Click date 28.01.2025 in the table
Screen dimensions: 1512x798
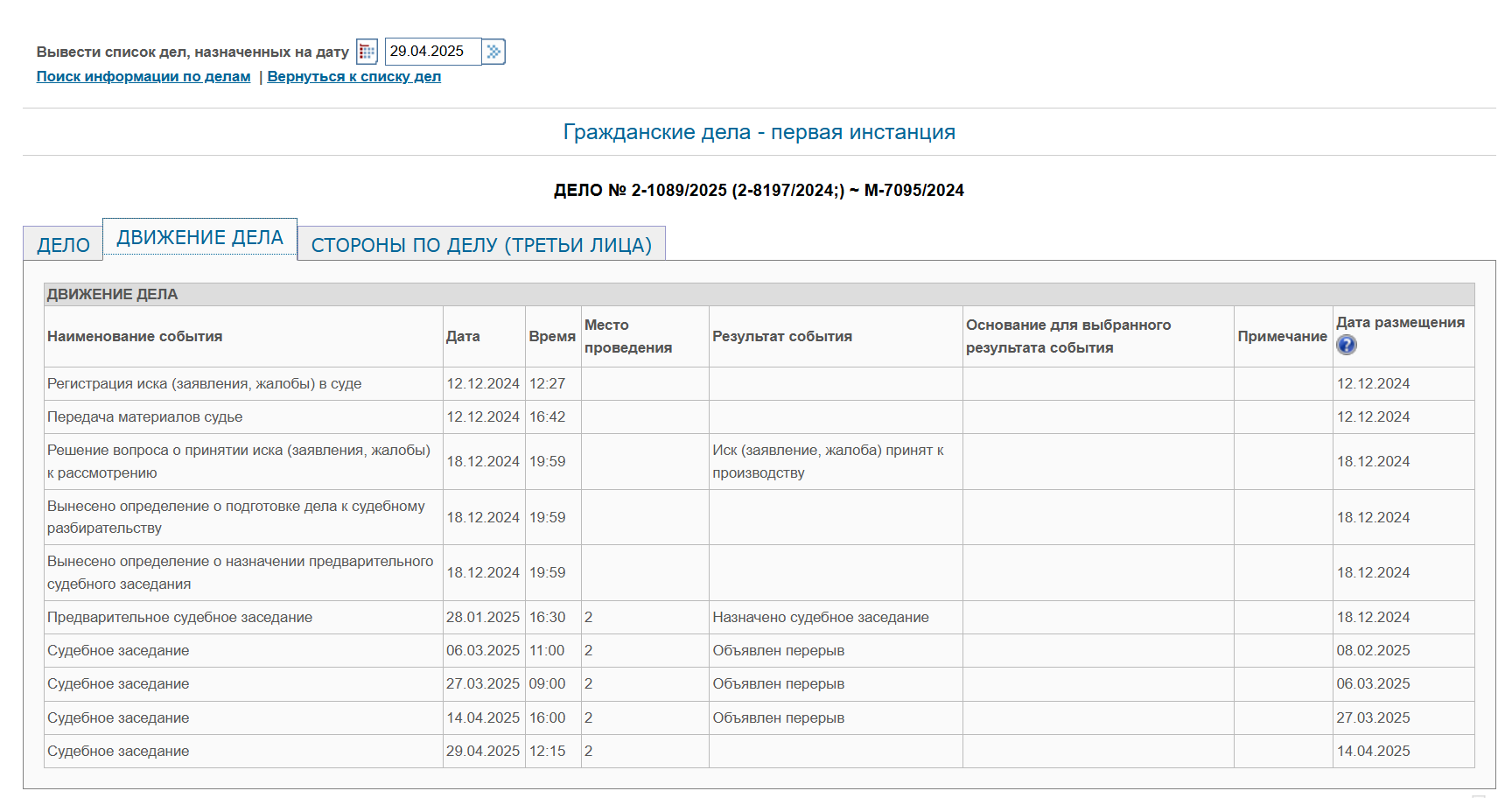tap(483, 618)
